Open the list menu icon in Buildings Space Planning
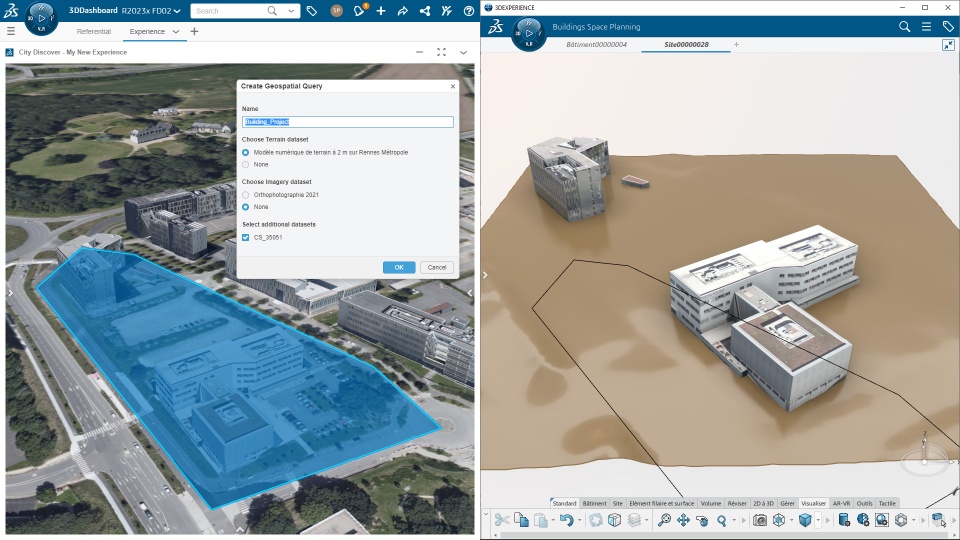Screen dimensions: 960x540 (926, 27)
